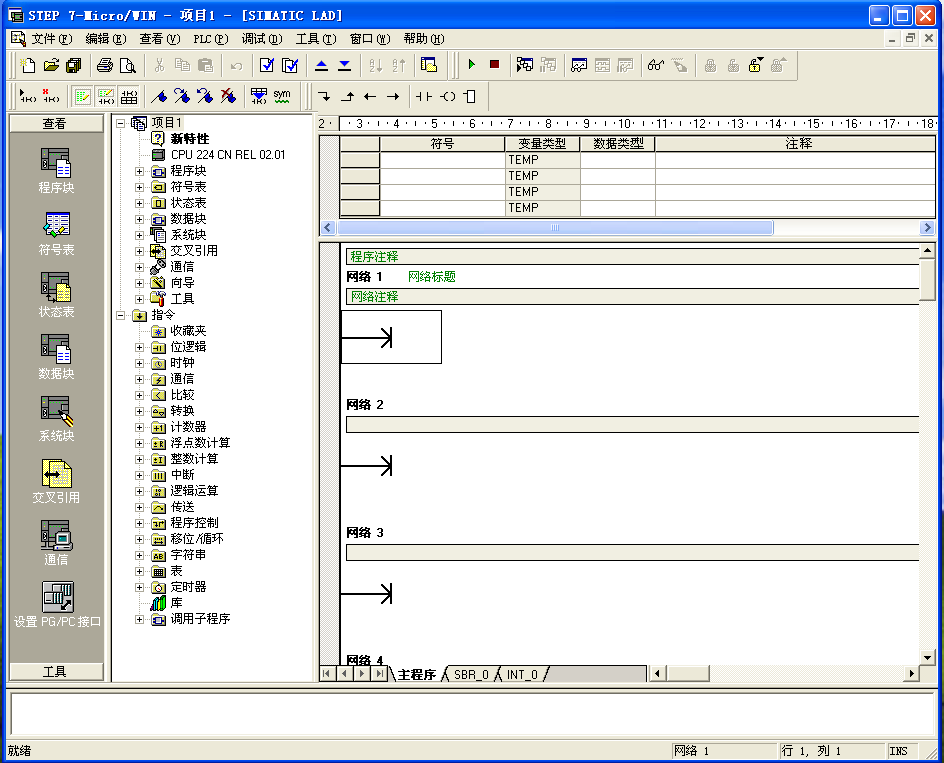Image resolution: width=944 pixels, height=763 pixels.
Task: Open 符号表 in the navigation bar
Action: pyautogui.click(x=56, y=233)
